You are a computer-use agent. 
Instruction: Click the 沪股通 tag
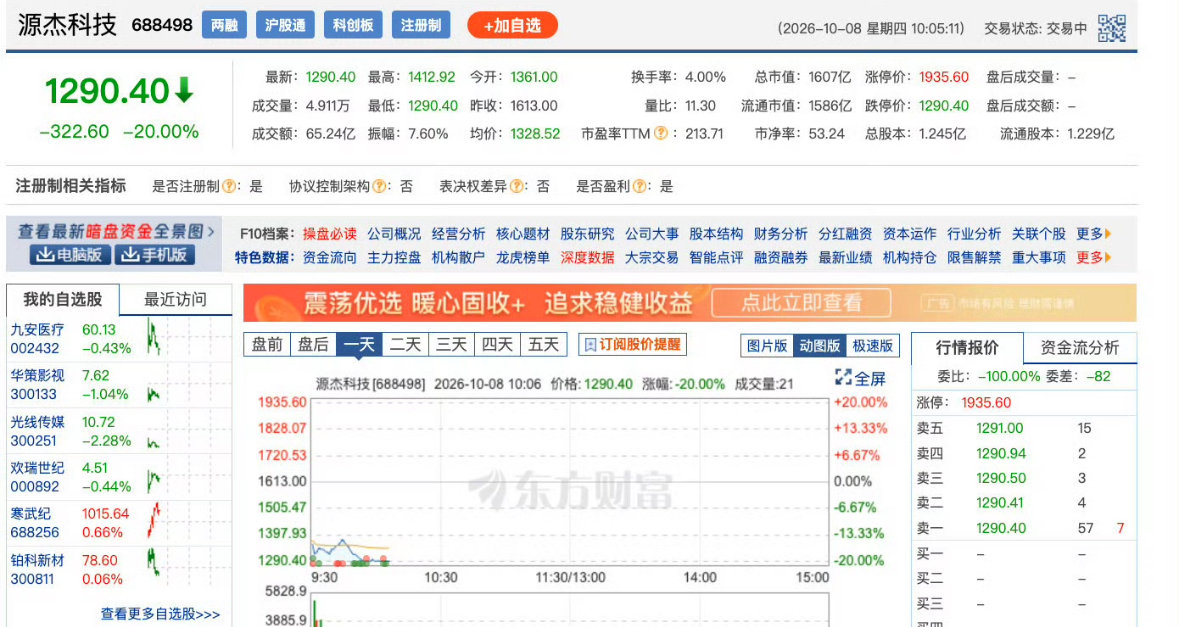click(285, 26)
